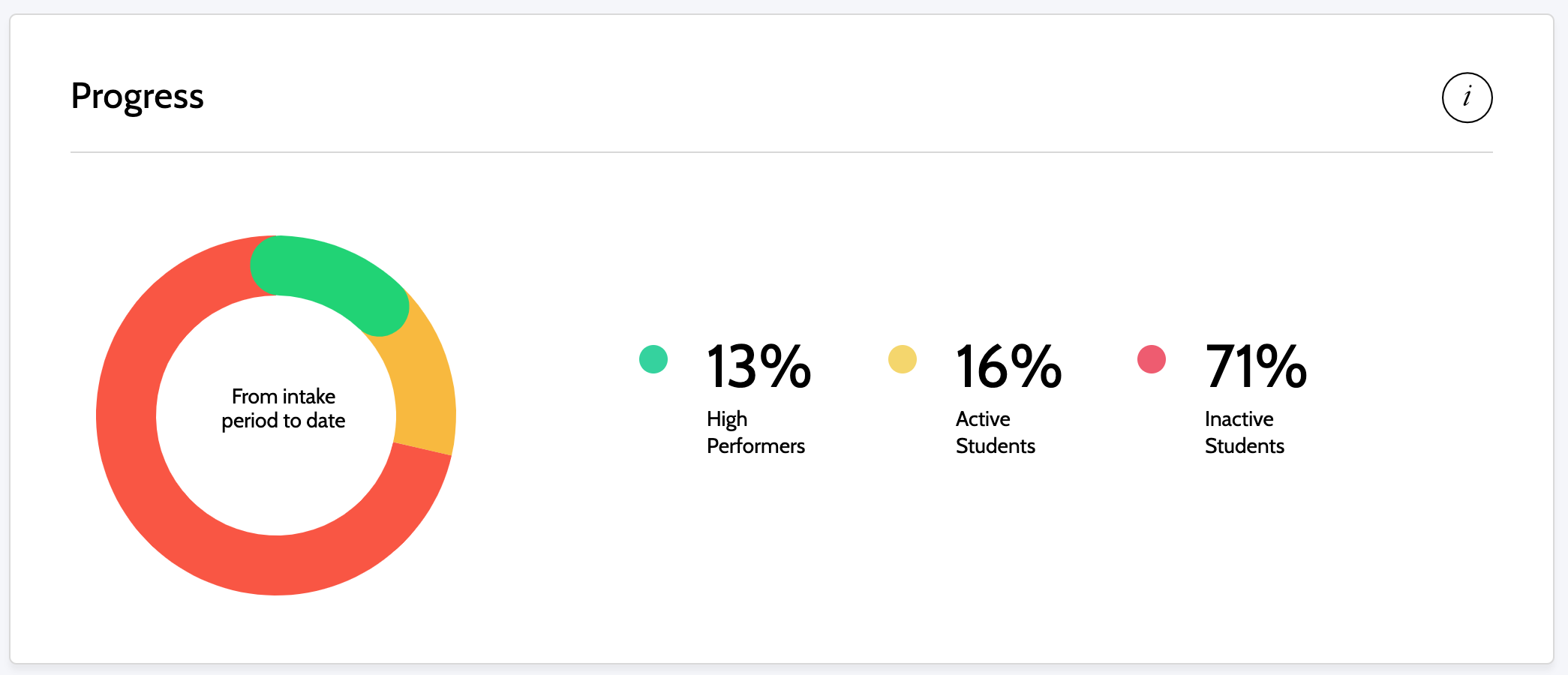Click 'Students' below the word Inactive
The height and width of the screenshot is (675, 1568).
click(1245, 446)
